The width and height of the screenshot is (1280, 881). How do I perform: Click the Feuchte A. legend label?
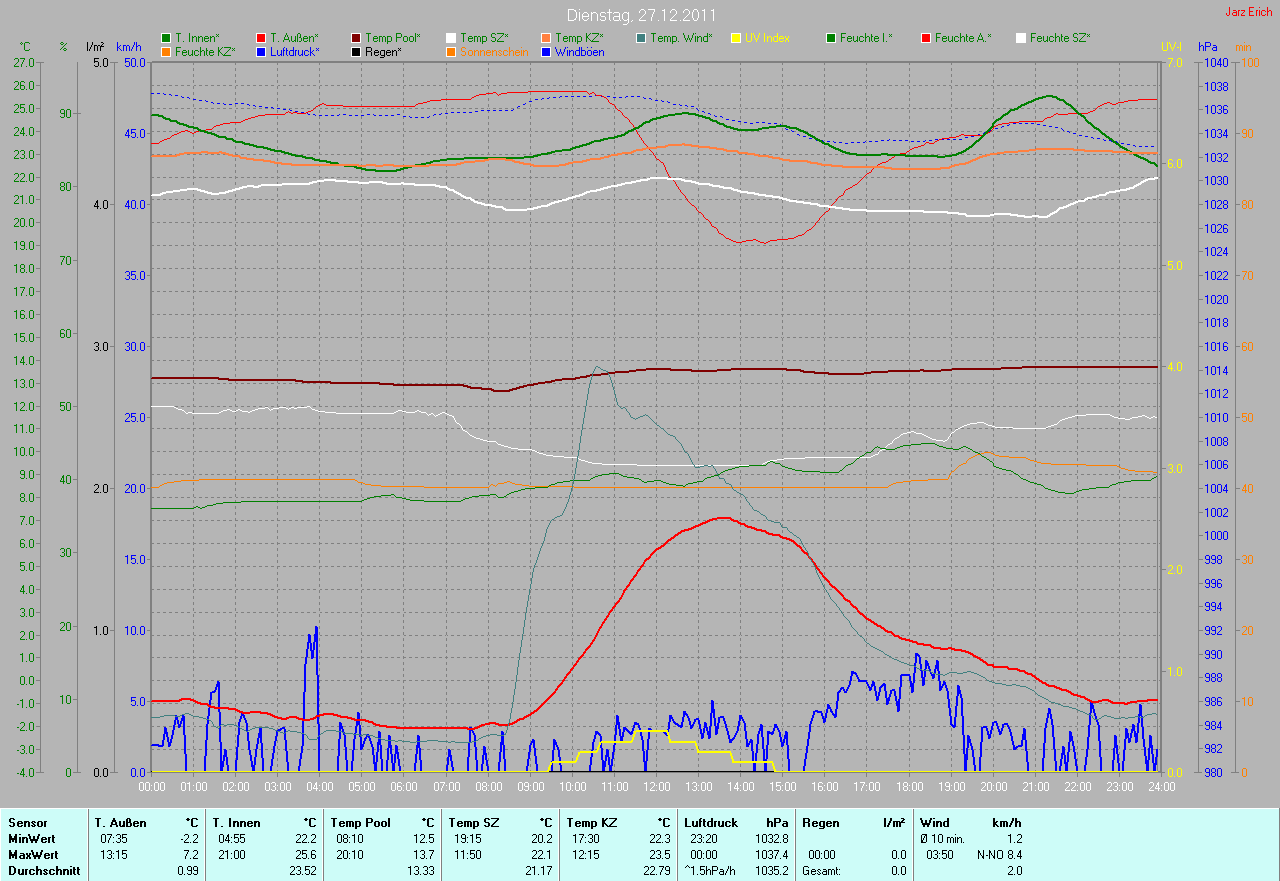(x=963, y=38)
